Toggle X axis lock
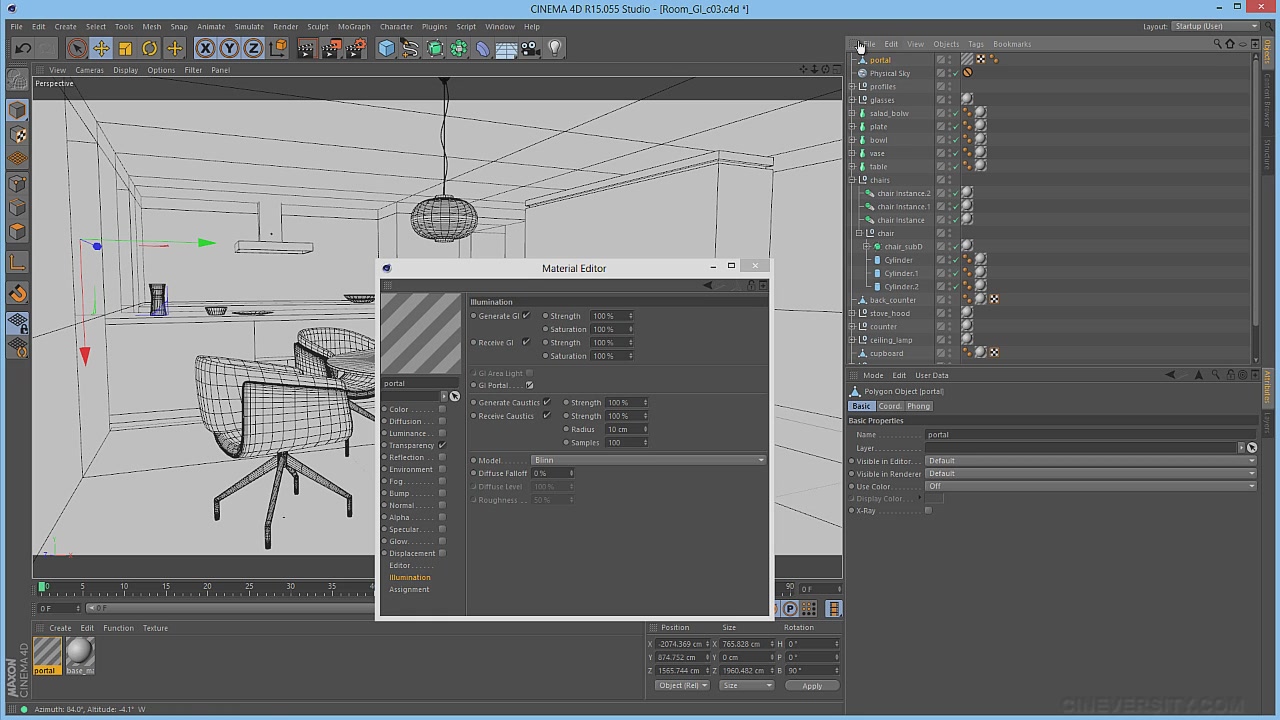 pyautogui.click(x=205, y=48)
